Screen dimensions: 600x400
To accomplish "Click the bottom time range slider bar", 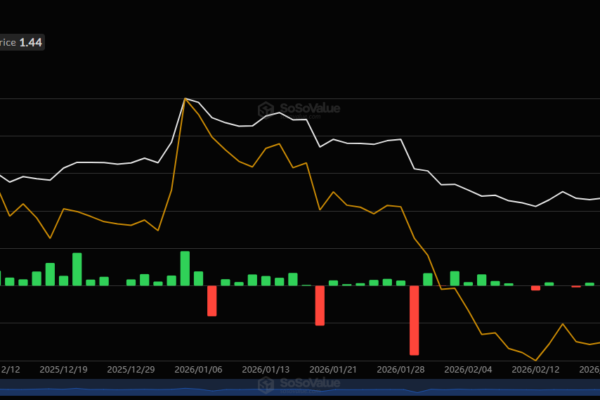I will pyautogui.click(x=300, y=395).
